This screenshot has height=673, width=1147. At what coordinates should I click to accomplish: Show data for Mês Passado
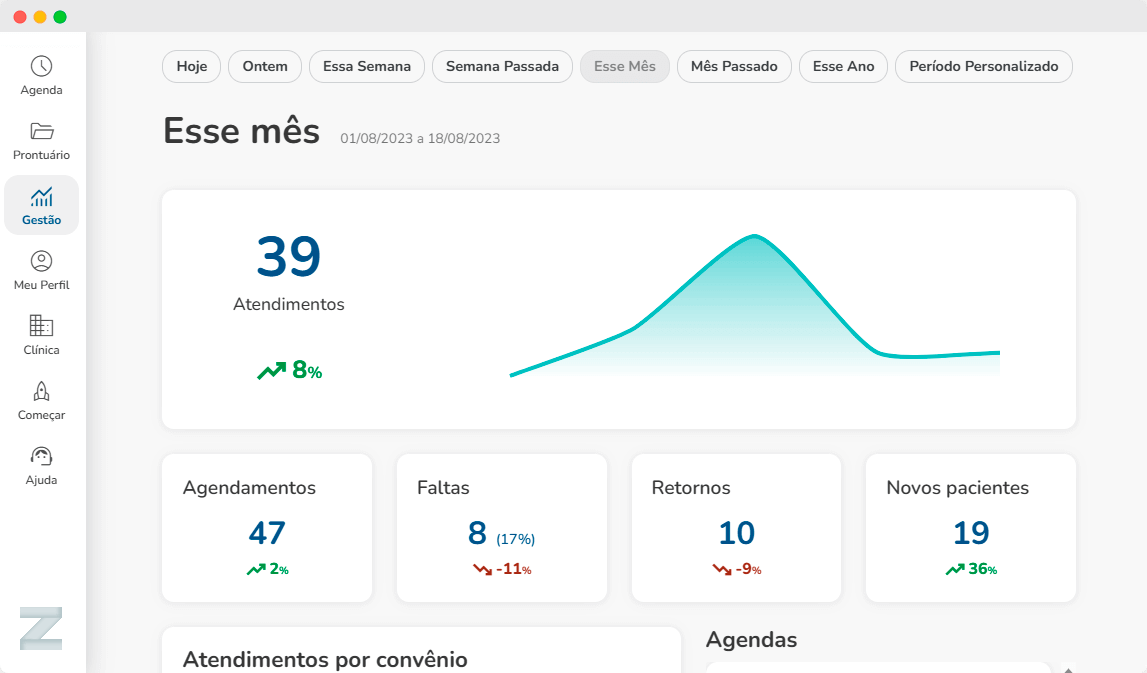(x=734, y=67)
